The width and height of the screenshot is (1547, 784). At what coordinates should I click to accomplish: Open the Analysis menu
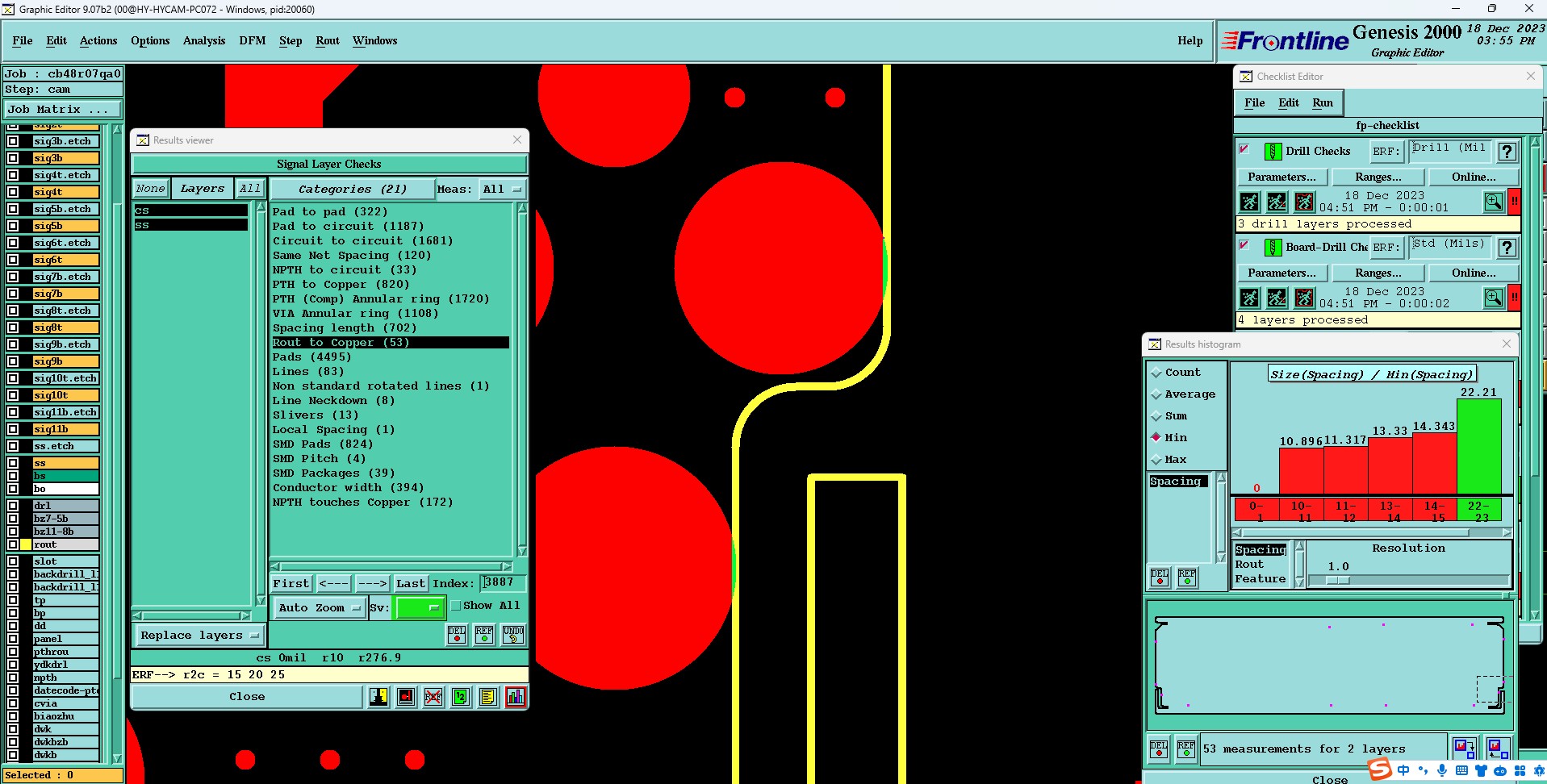pos(204,40)
